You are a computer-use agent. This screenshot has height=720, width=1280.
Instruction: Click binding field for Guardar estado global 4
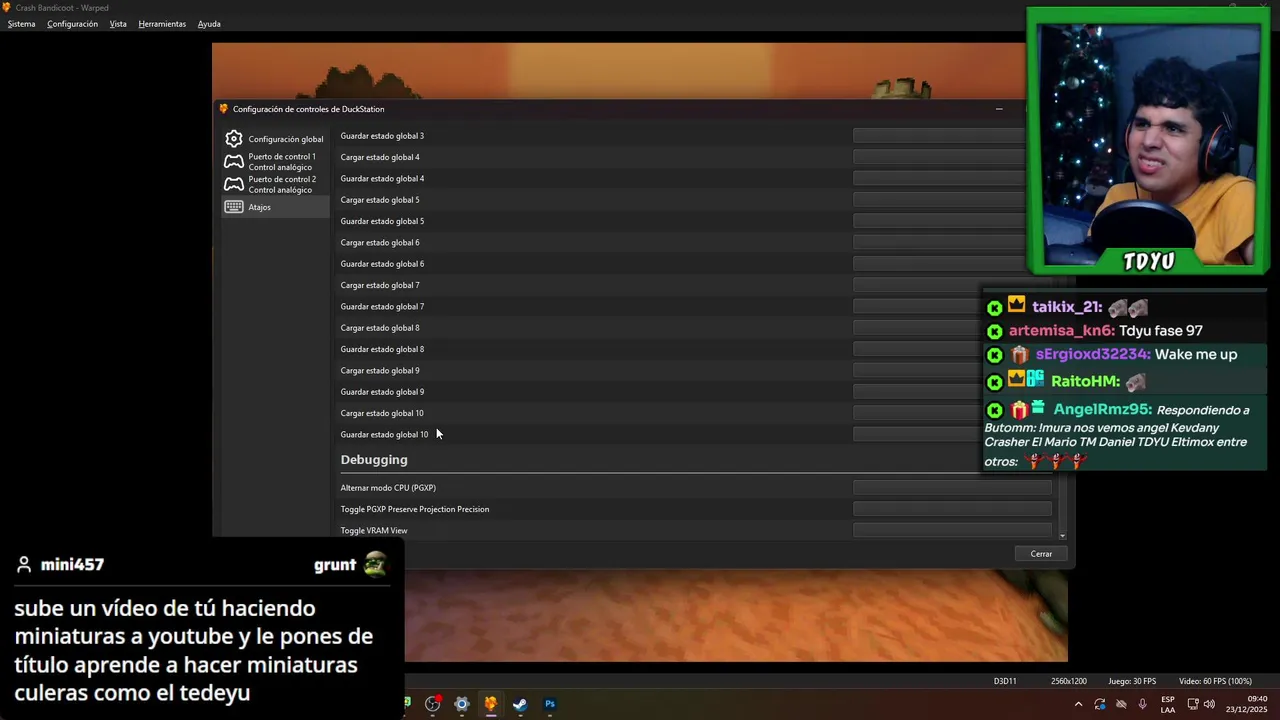click(x=939, y=178)
